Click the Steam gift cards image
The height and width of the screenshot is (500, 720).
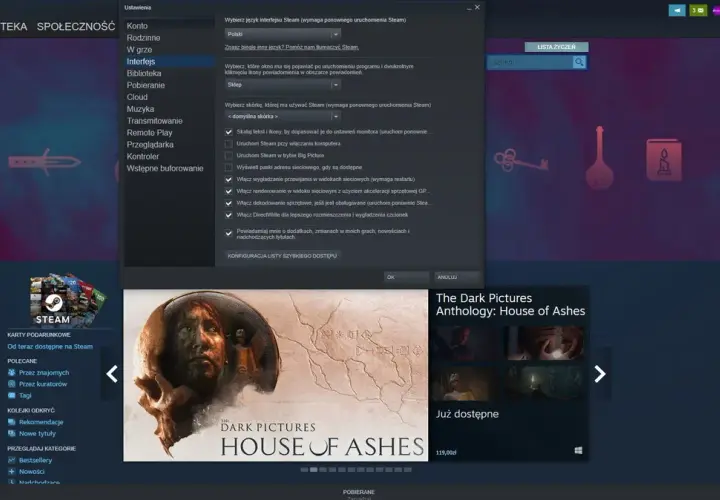pos(68,299)
